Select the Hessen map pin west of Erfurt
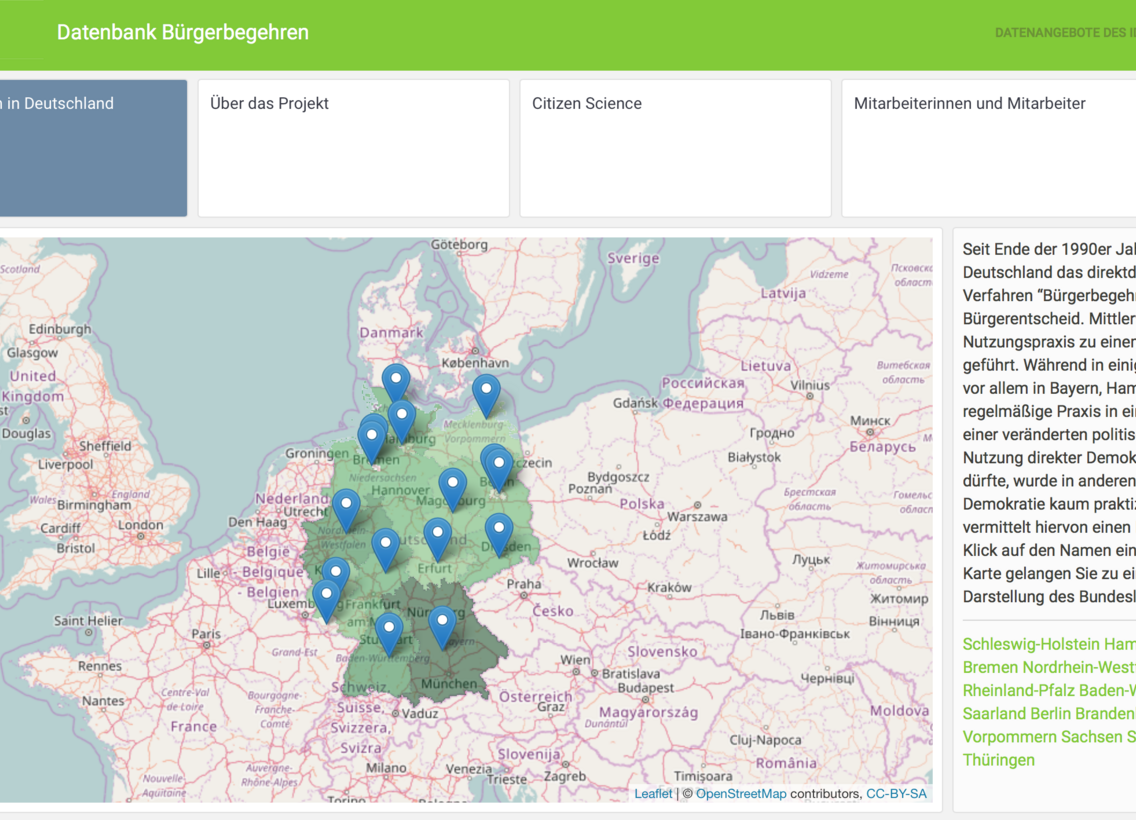Screen dimensions: 1136x820 click(385, 548)
